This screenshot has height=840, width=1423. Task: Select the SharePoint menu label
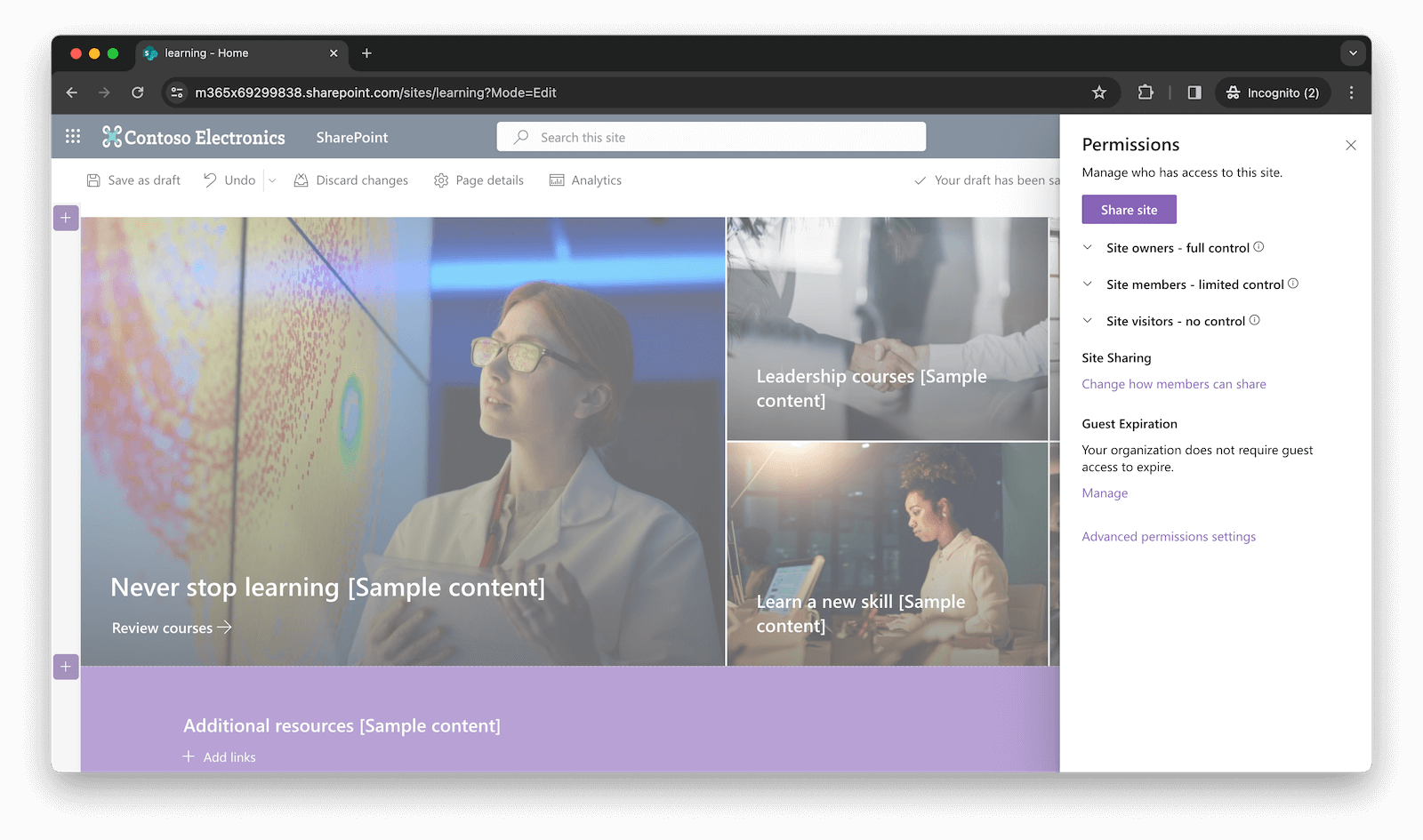351,137
